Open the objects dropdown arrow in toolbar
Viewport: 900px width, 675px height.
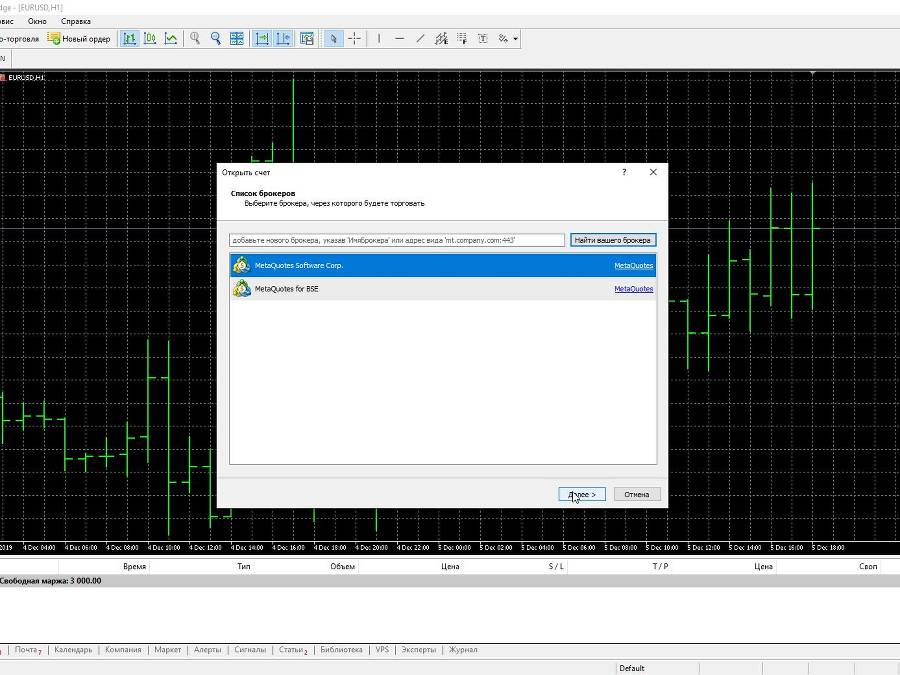[516, 39]
